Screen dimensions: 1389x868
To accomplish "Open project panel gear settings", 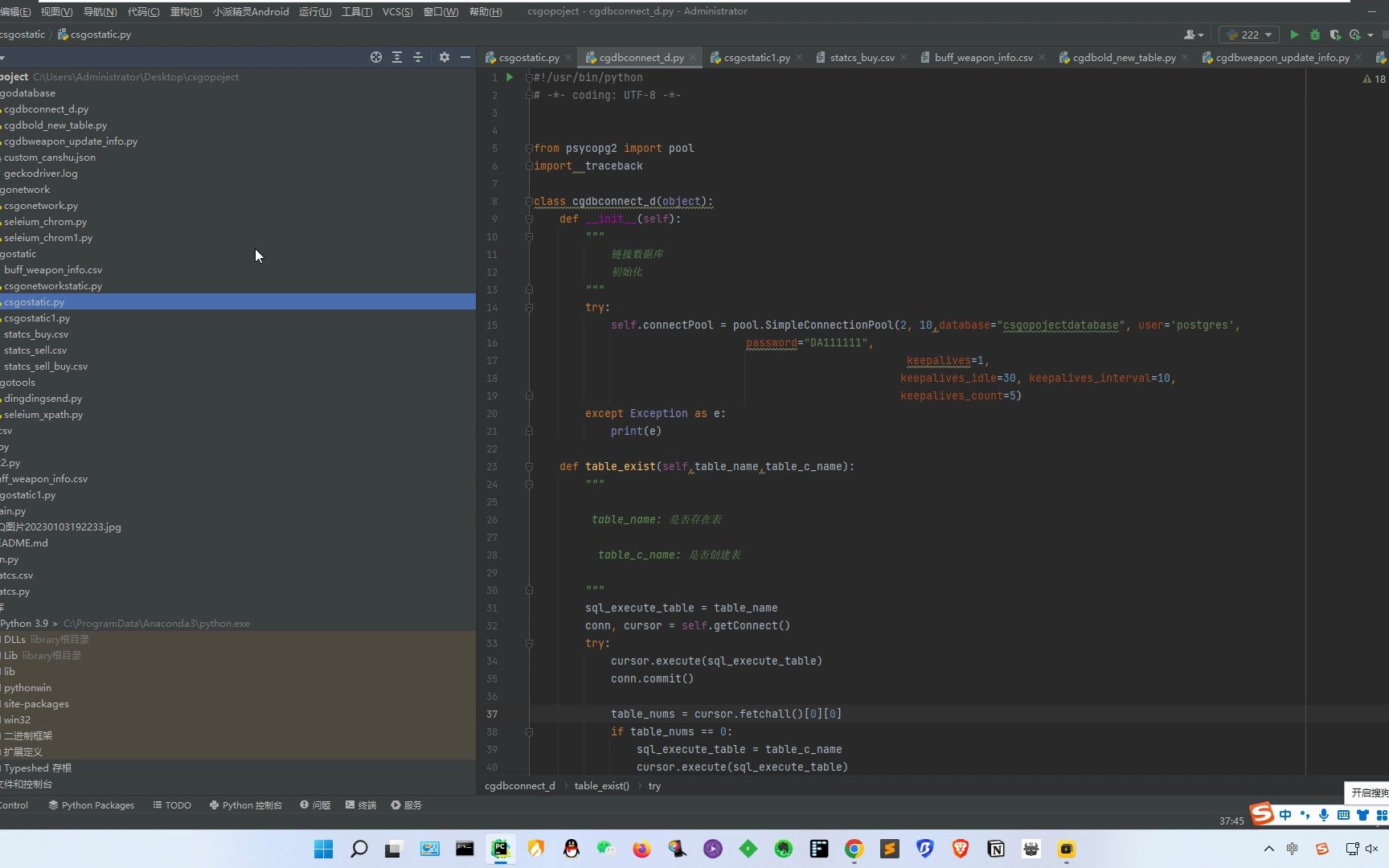I will [445, 57].
